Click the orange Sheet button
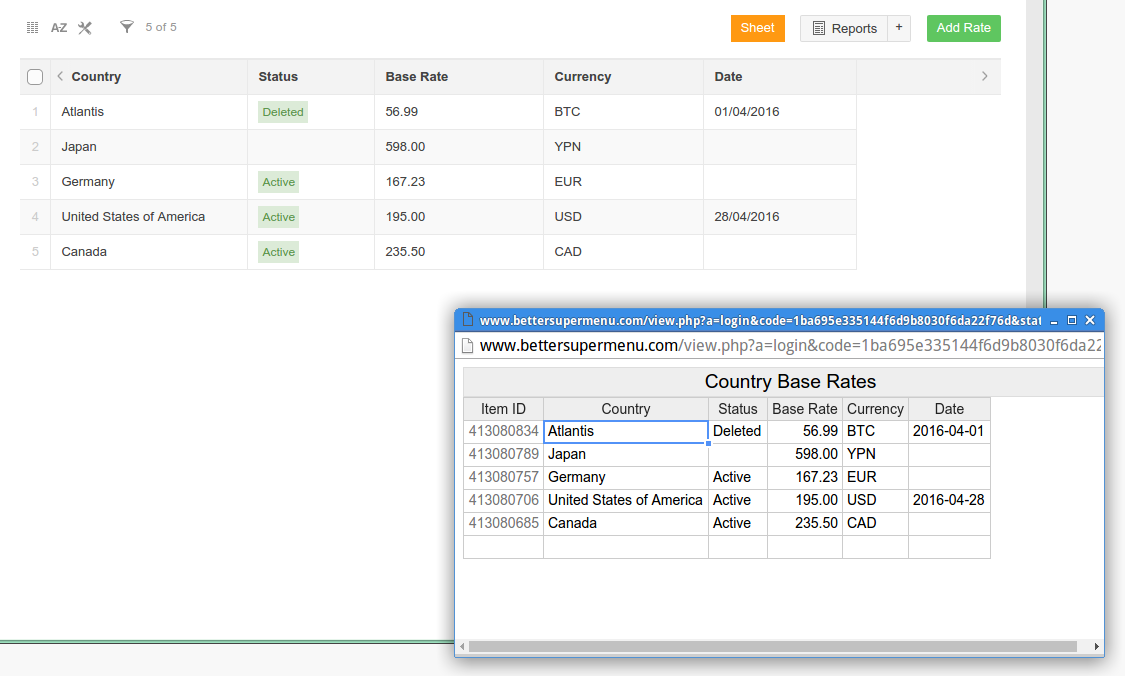Screen dimensions: 1125x676 pyautogui.click(x=757, y=28)
